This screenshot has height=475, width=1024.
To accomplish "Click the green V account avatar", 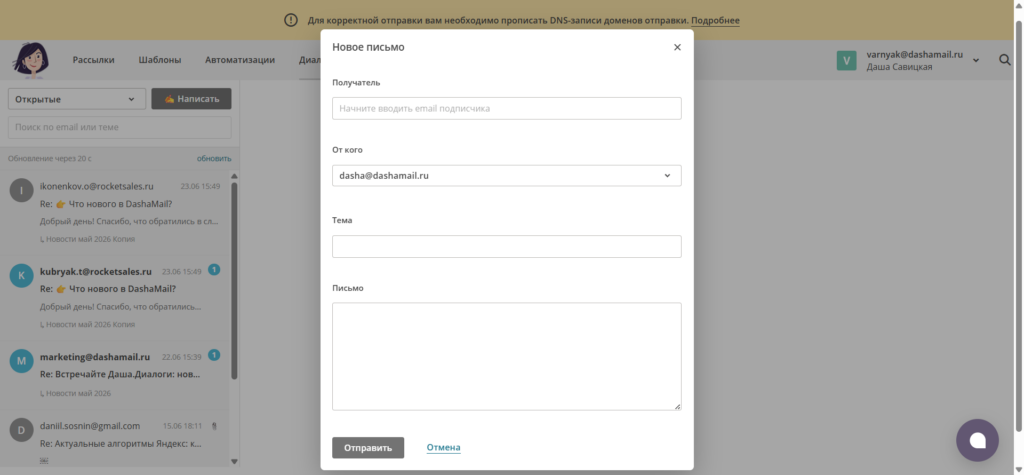I will (846, 61).
